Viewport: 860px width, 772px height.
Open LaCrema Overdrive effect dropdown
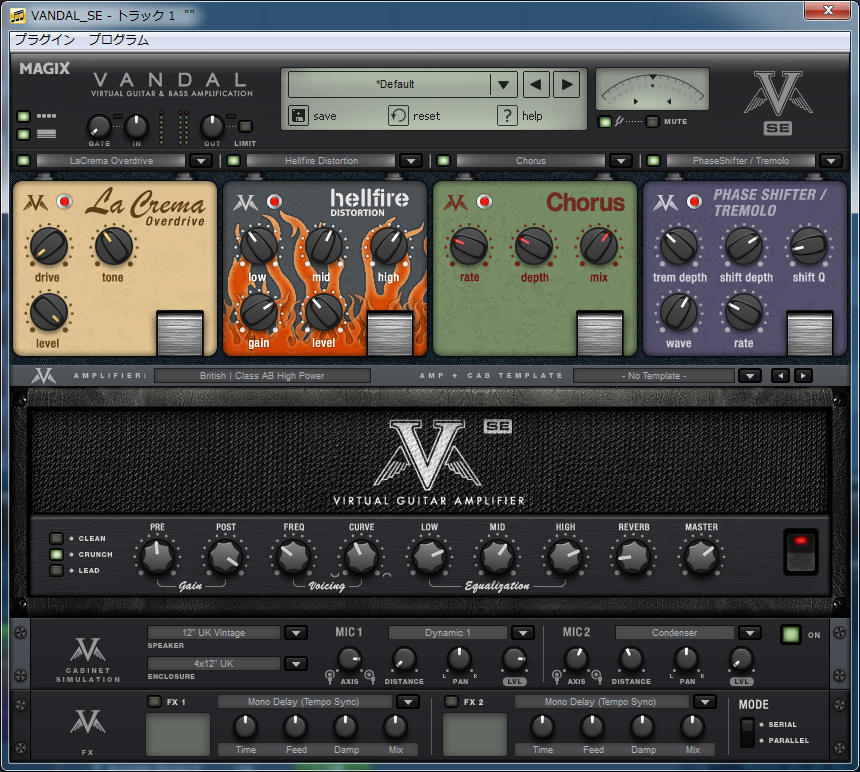coord(201,161)
